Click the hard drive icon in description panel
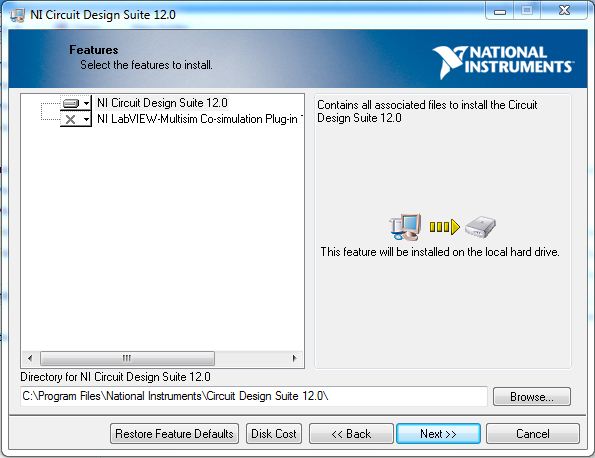Viewport: 595px width, 458px height. (480, 227)
